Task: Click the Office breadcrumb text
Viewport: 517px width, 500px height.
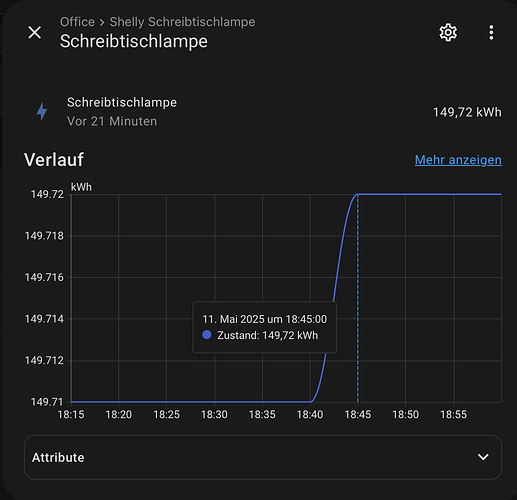Action: tap(77, 22)
